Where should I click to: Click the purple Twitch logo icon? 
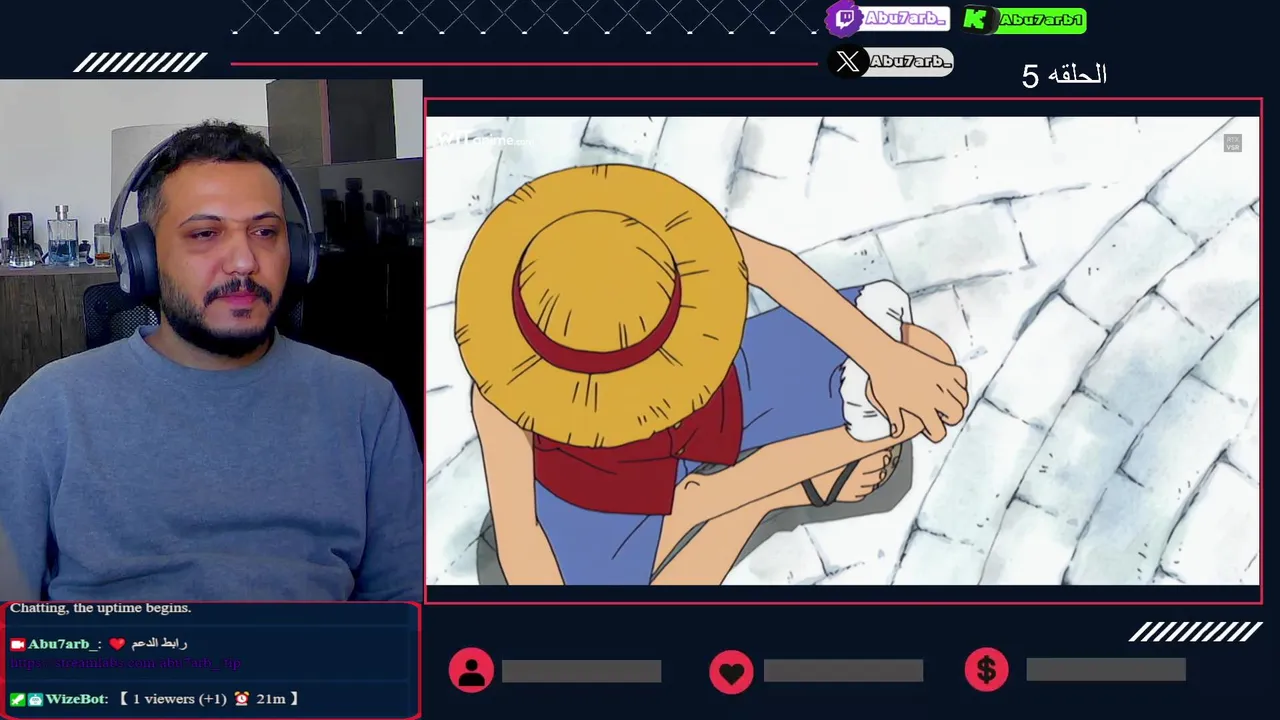(845, 18)
